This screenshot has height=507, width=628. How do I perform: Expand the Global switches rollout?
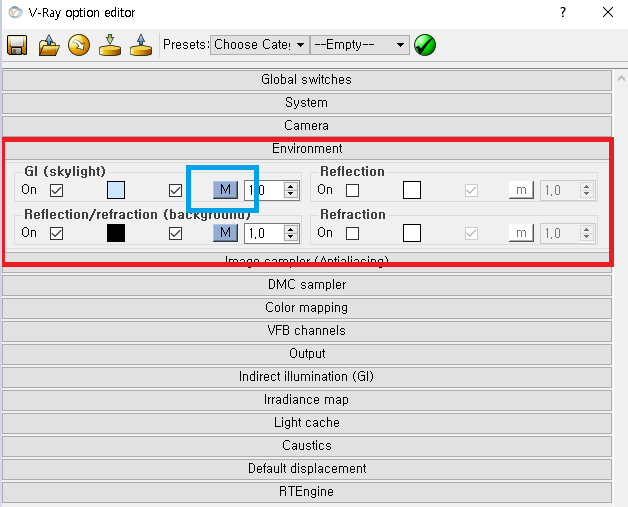point(307,80)
